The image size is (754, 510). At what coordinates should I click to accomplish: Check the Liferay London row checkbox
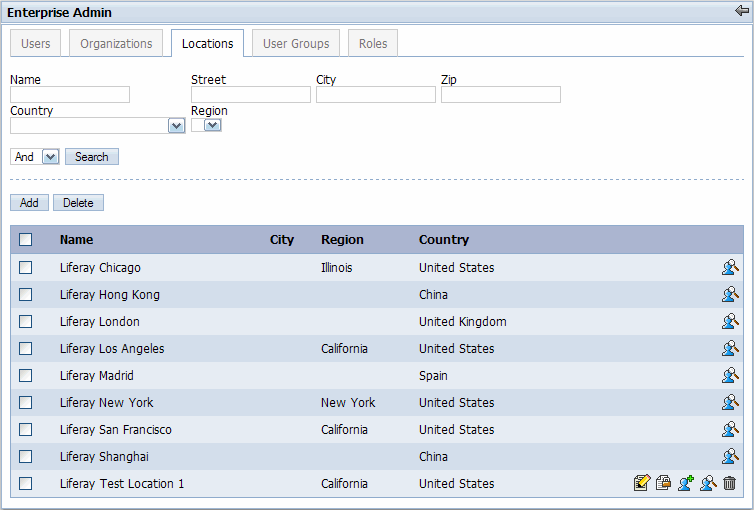(25, 321)
